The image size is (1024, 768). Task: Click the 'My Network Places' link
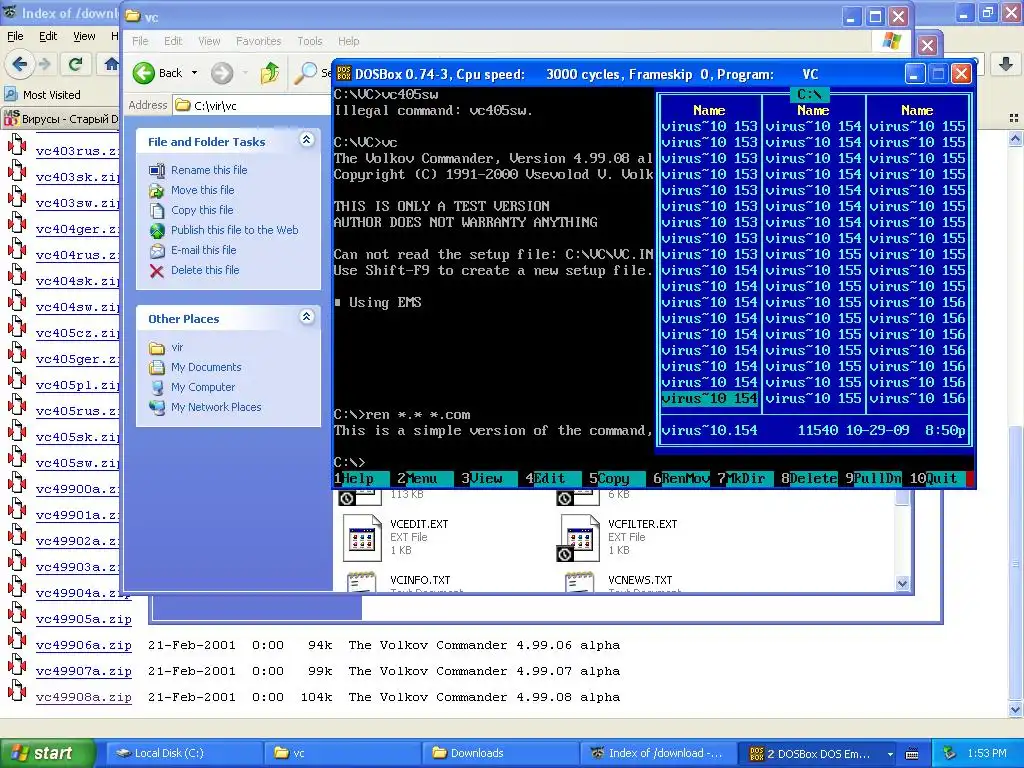tap(216, 407)
